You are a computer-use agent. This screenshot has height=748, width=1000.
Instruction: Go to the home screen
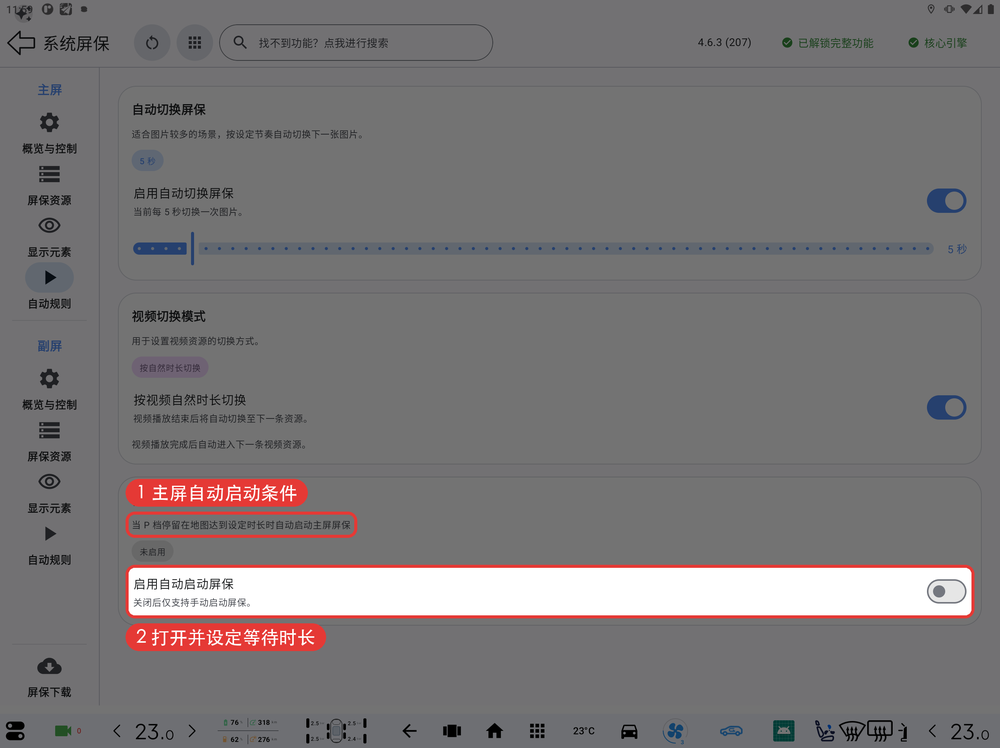tap(494, 731)
